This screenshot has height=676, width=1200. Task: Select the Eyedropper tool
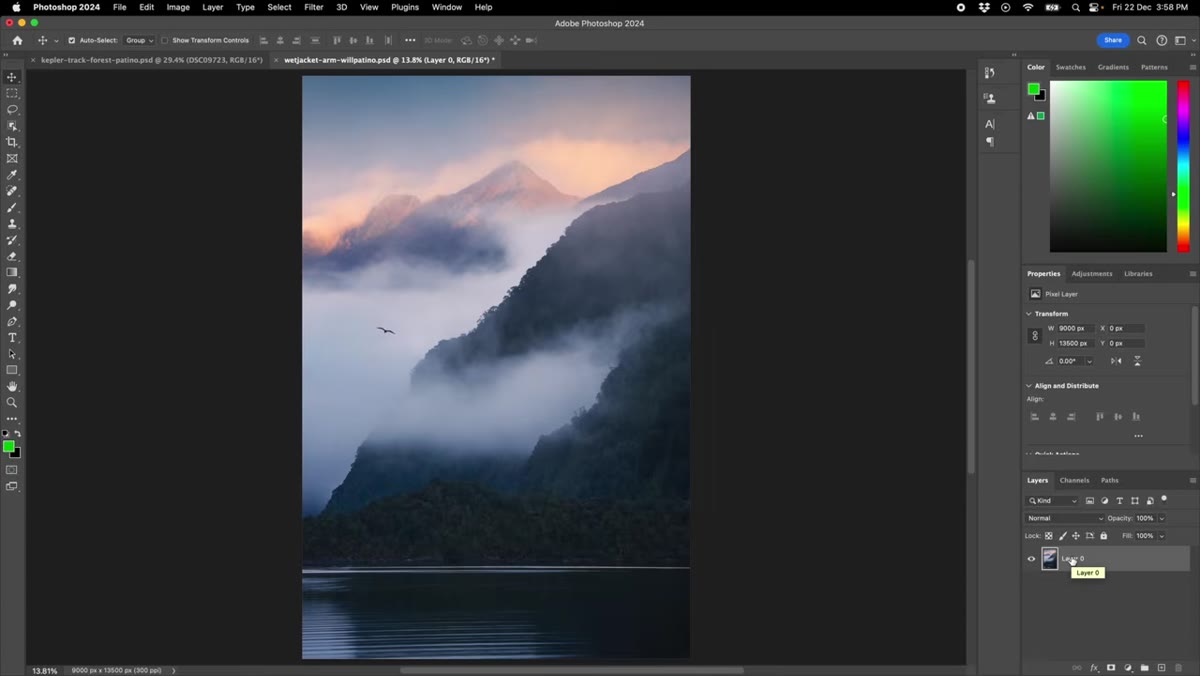pyautogui.click(x=12, y=175)
